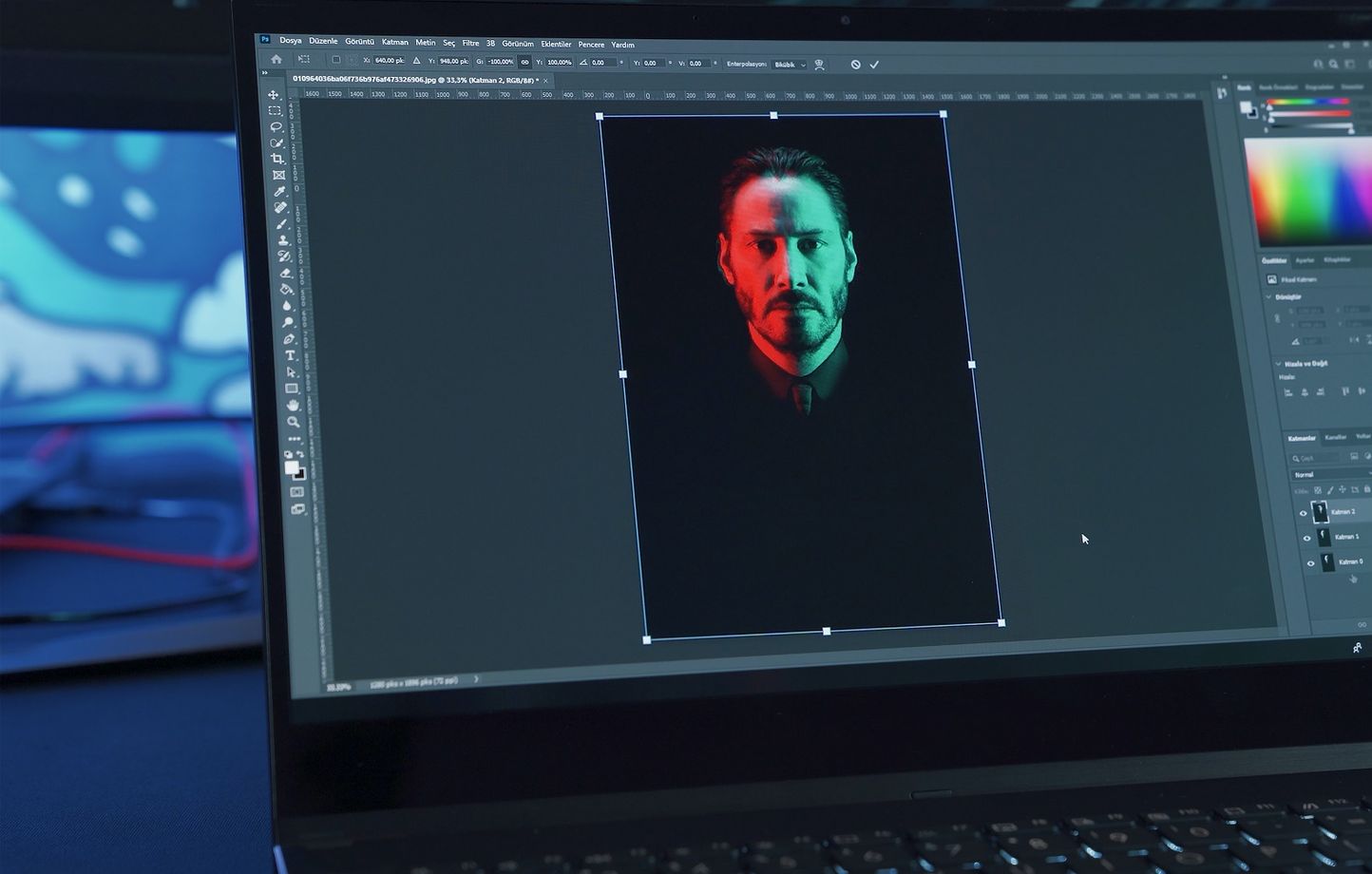Toggle the width-height aspect ratio link
This screenshot has height=874, width=1372.
[x=524, y=62]
